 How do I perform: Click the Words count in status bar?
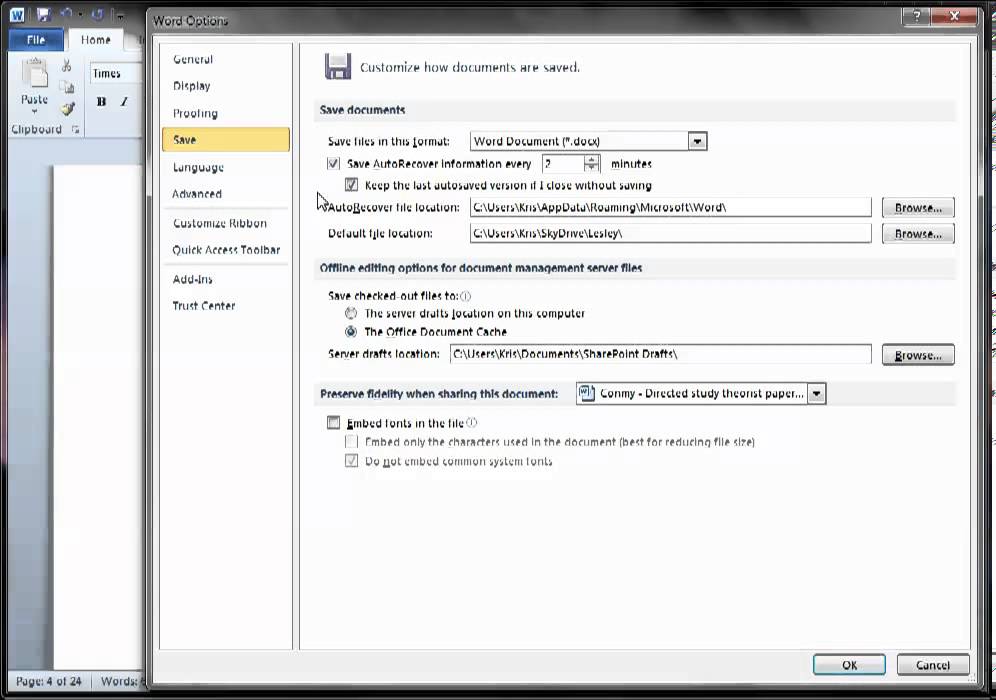click(119, 682)
